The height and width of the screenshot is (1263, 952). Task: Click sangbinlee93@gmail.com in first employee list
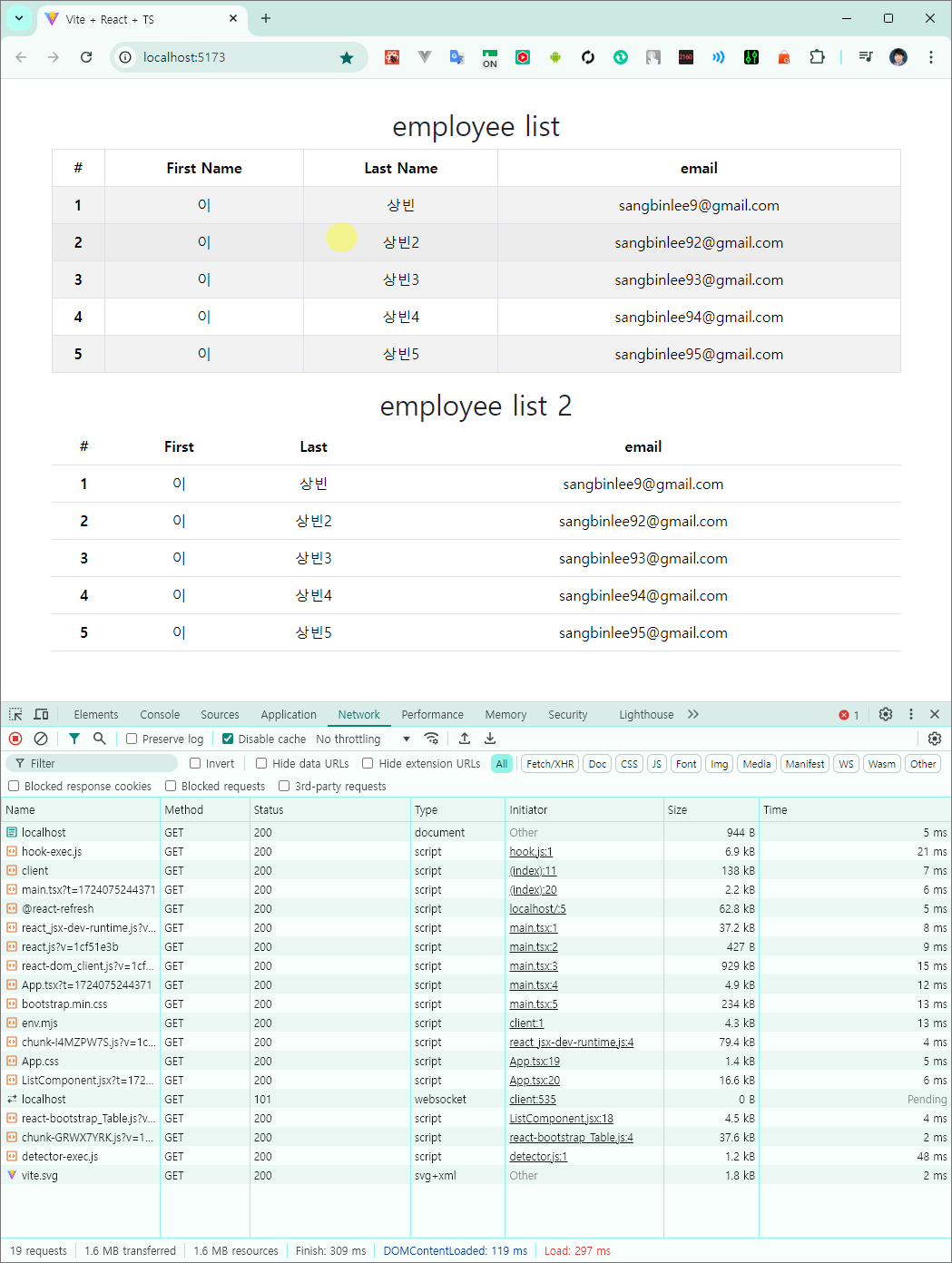click(699, 279)
